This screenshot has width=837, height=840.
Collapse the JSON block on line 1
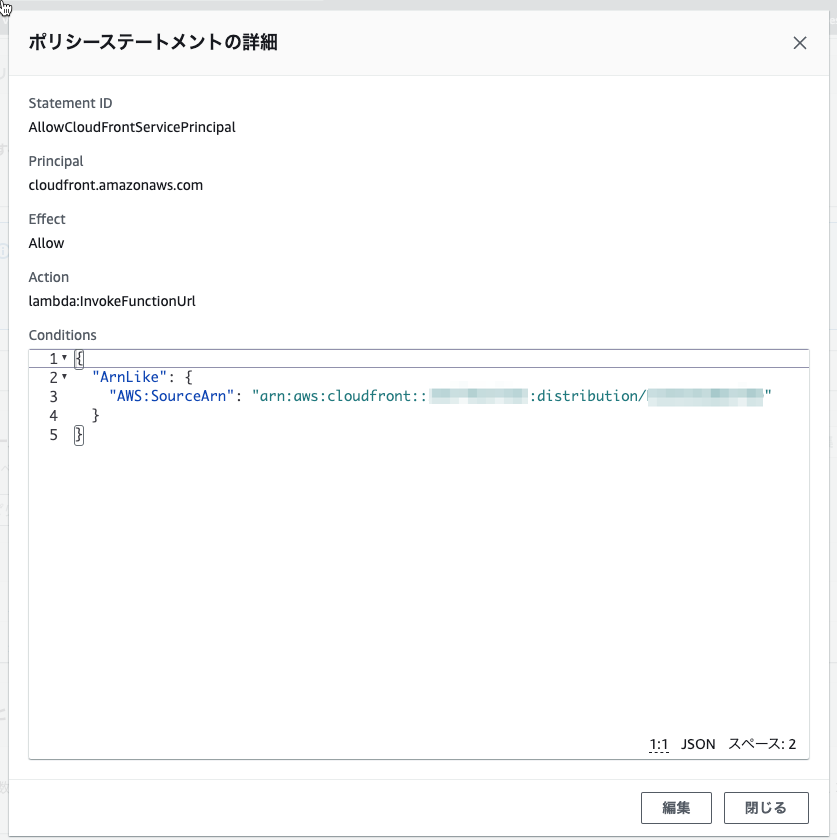tap(65, 358)
